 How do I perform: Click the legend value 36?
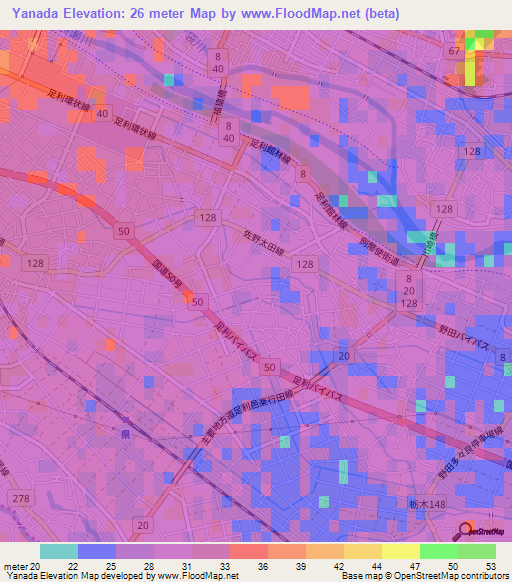(x=263, y=567)
